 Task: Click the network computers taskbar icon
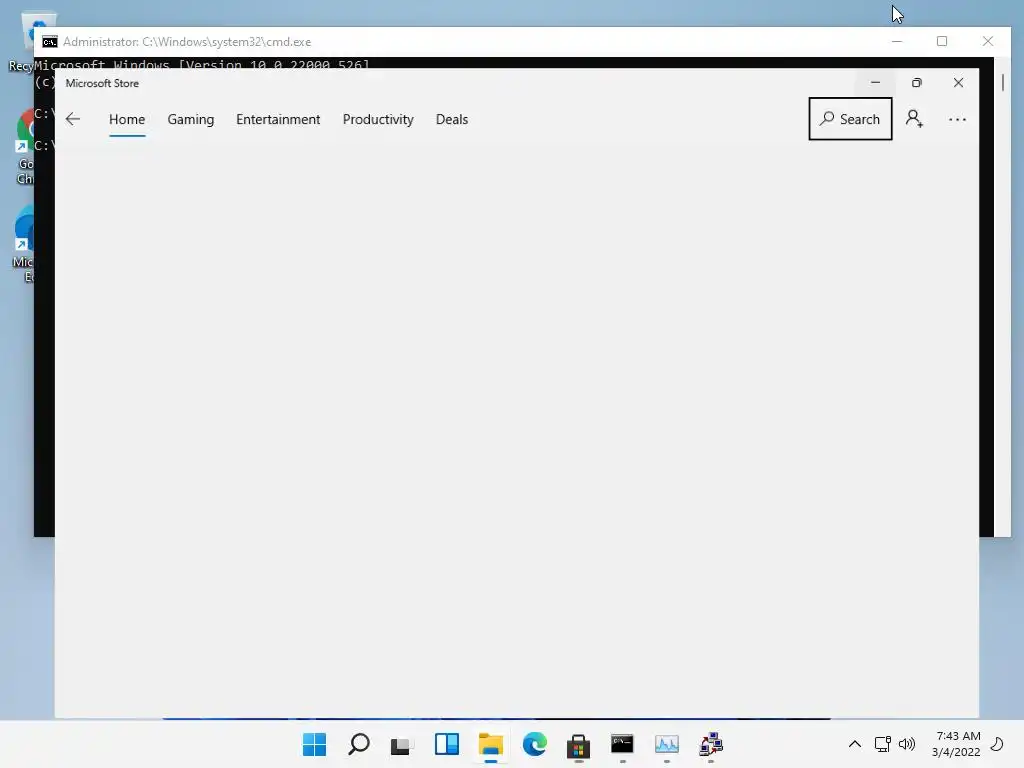tap(711, 744)
